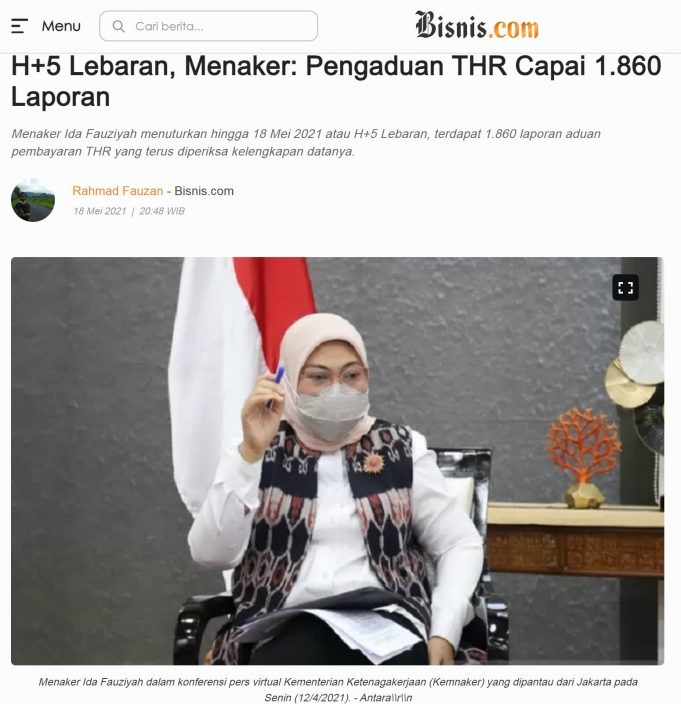Click the orange ".com" part of the logo

[514, 28]
